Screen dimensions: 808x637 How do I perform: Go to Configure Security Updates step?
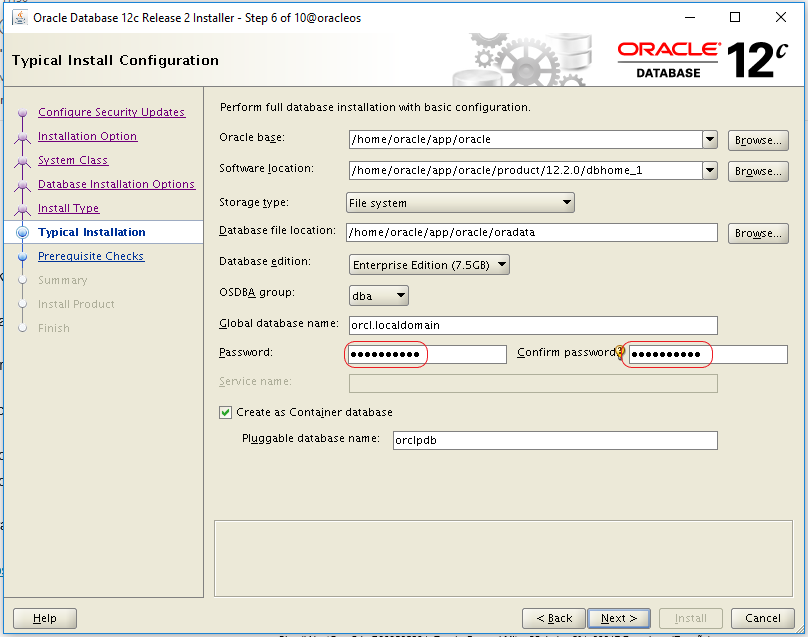[x=111, y=112]
